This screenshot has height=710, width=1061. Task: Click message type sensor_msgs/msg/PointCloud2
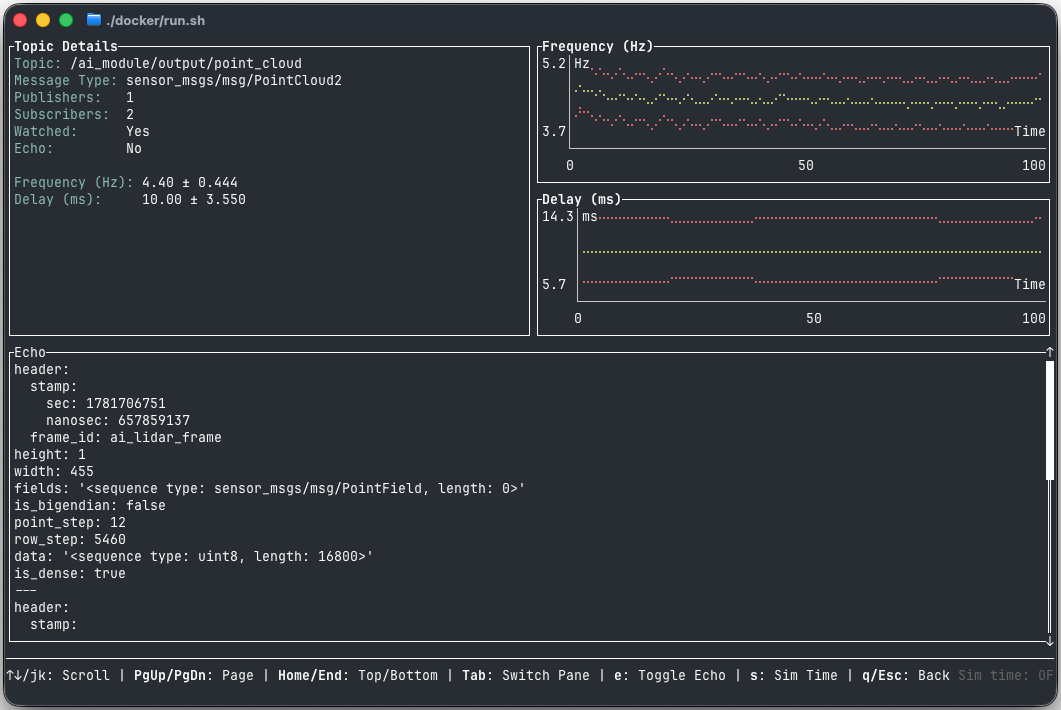[233, 81]
